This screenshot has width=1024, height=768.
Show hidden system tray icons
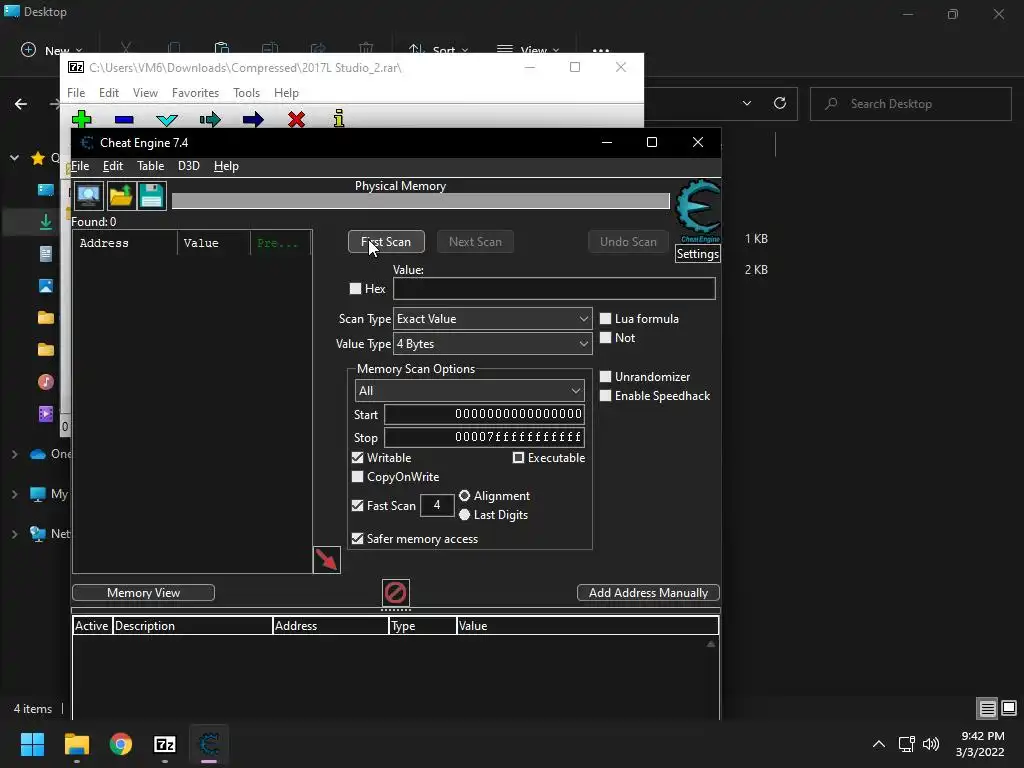[x=879, y=744]
